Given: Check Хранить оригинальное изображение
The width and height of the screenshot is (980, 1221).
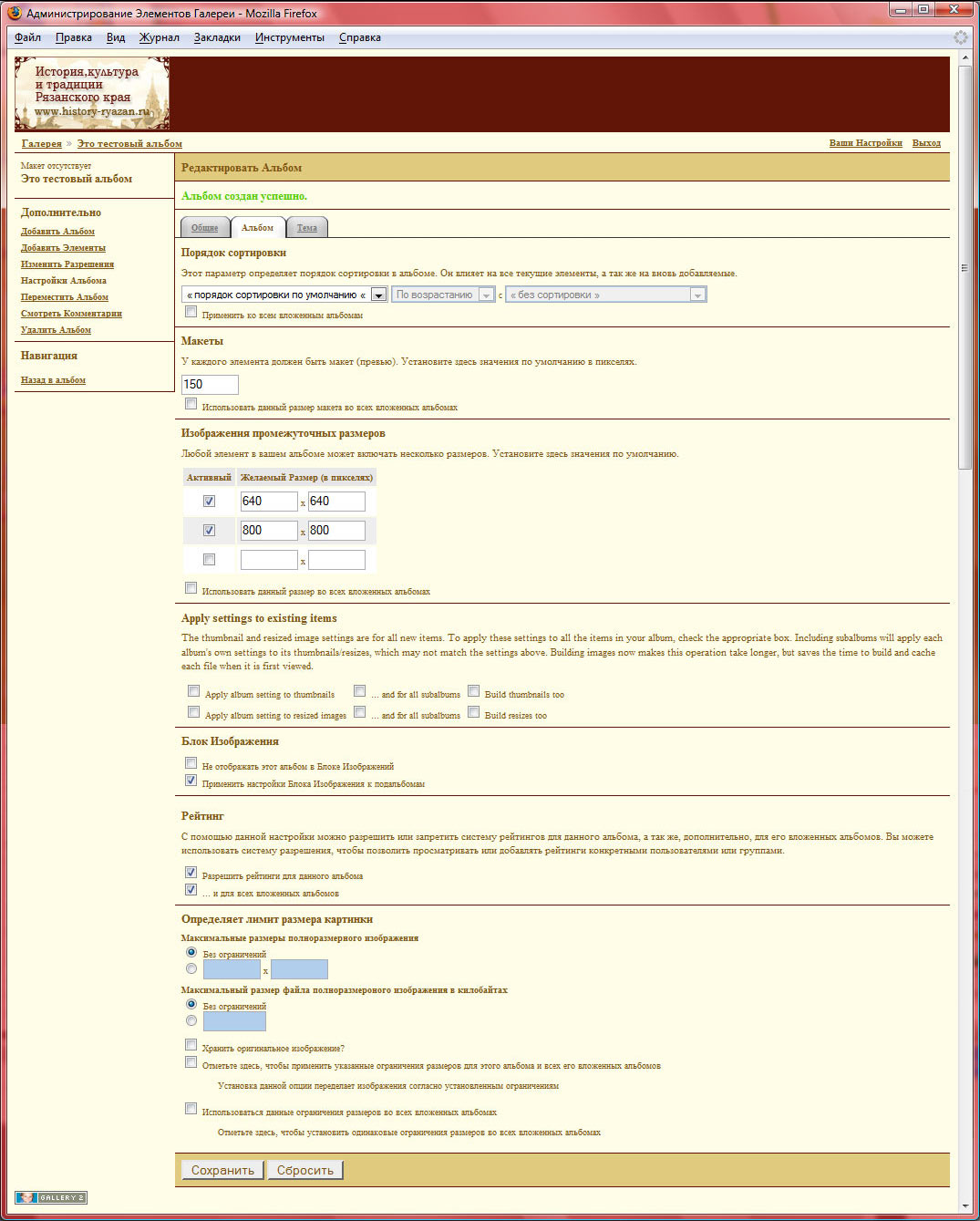Looking at the screenshot, I should click(191, 1045).
